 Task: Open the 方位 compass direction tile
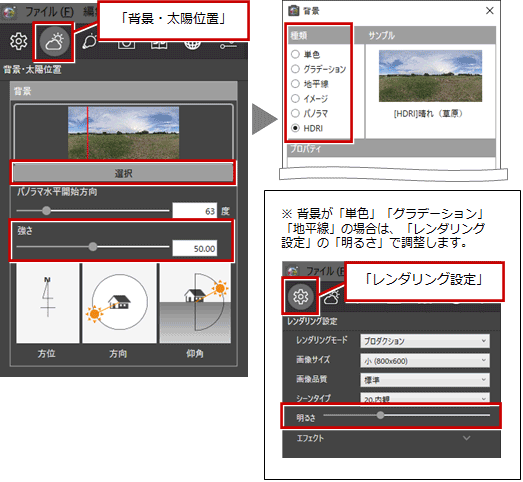[48, 303]
